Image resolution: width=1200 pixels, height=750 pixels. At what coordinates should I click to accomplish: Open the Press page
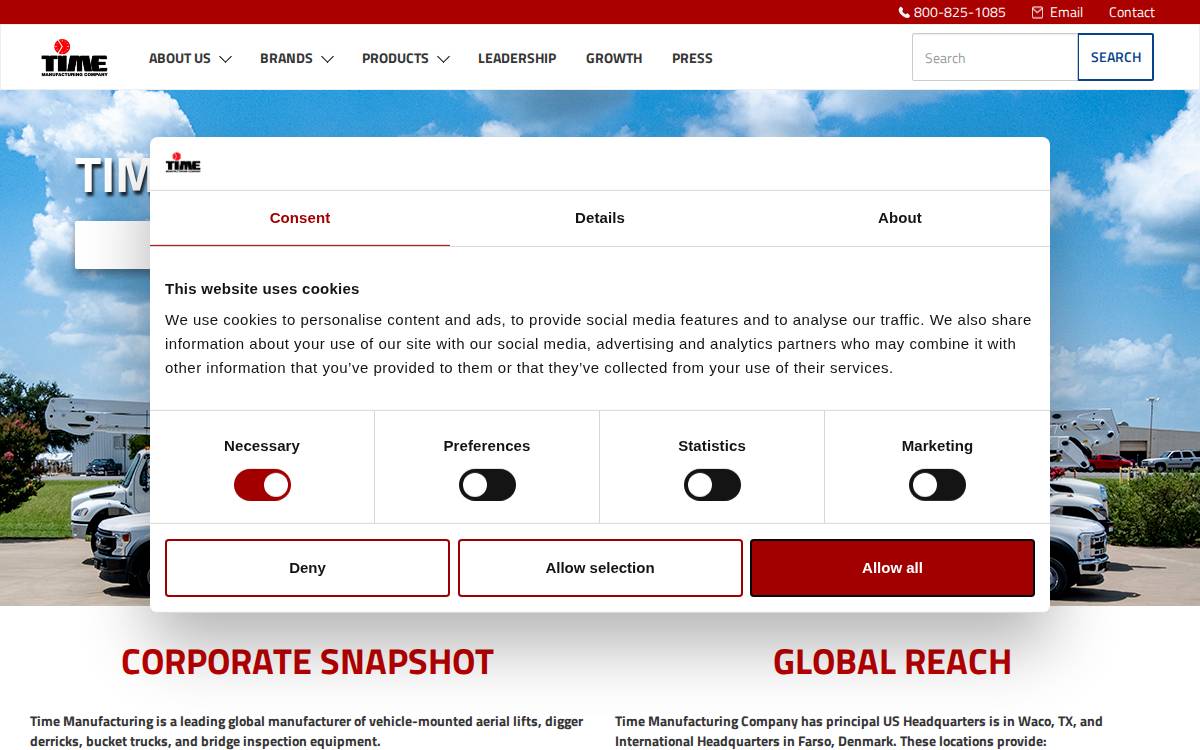click(x=692, y=58)
